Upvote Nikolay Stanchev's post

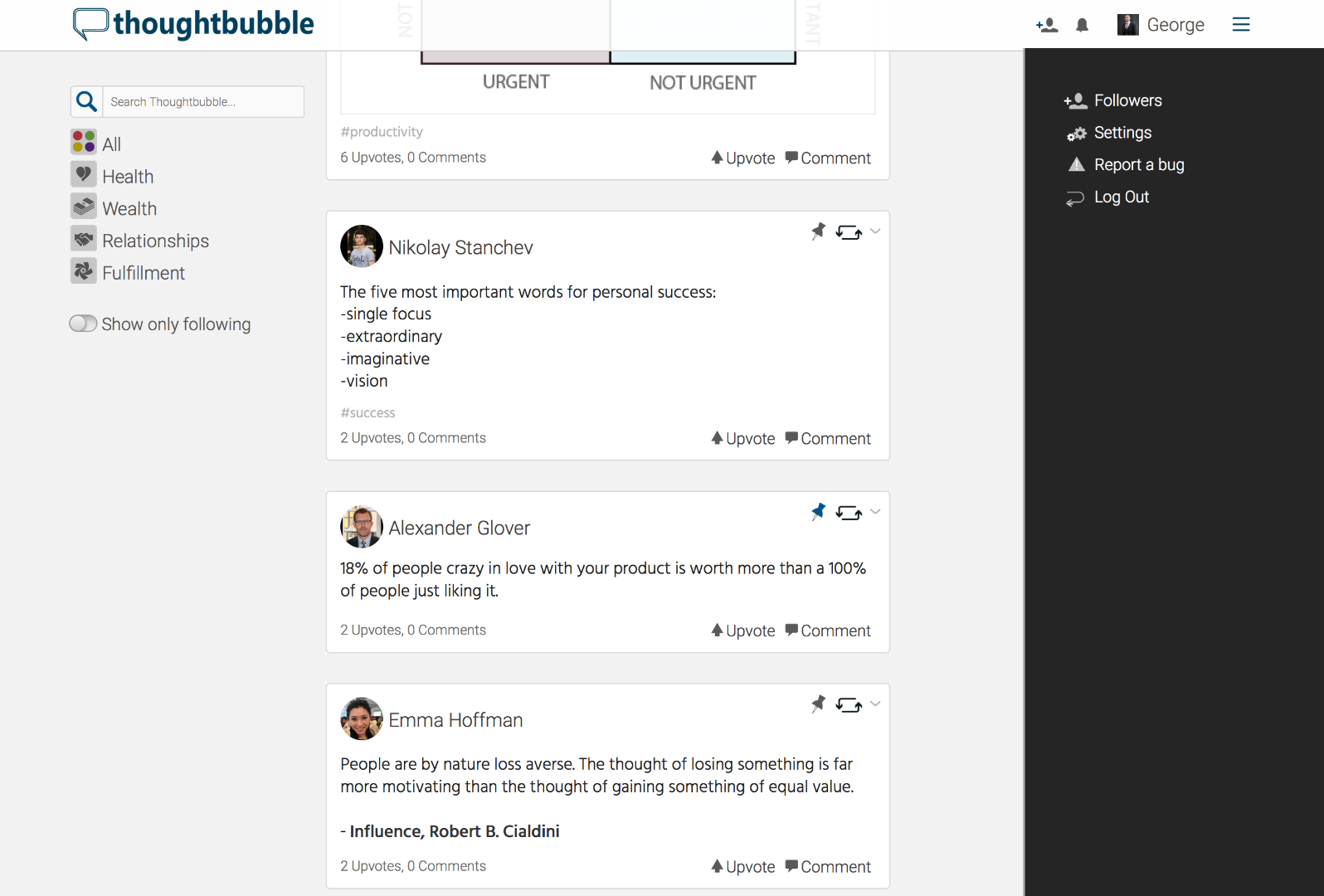(742, 439)
